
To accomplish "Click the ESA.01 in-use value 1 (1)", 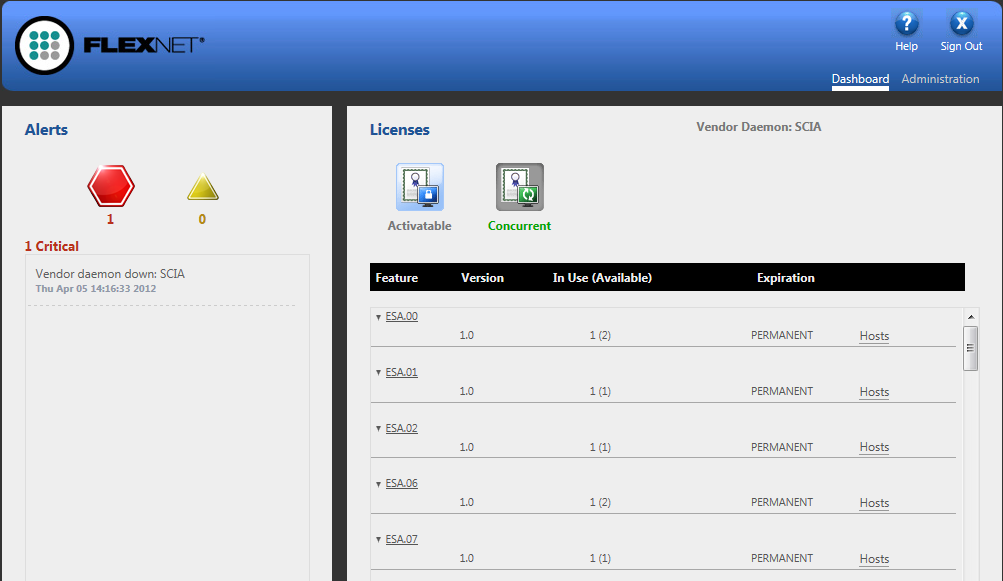I will (600, 391).
